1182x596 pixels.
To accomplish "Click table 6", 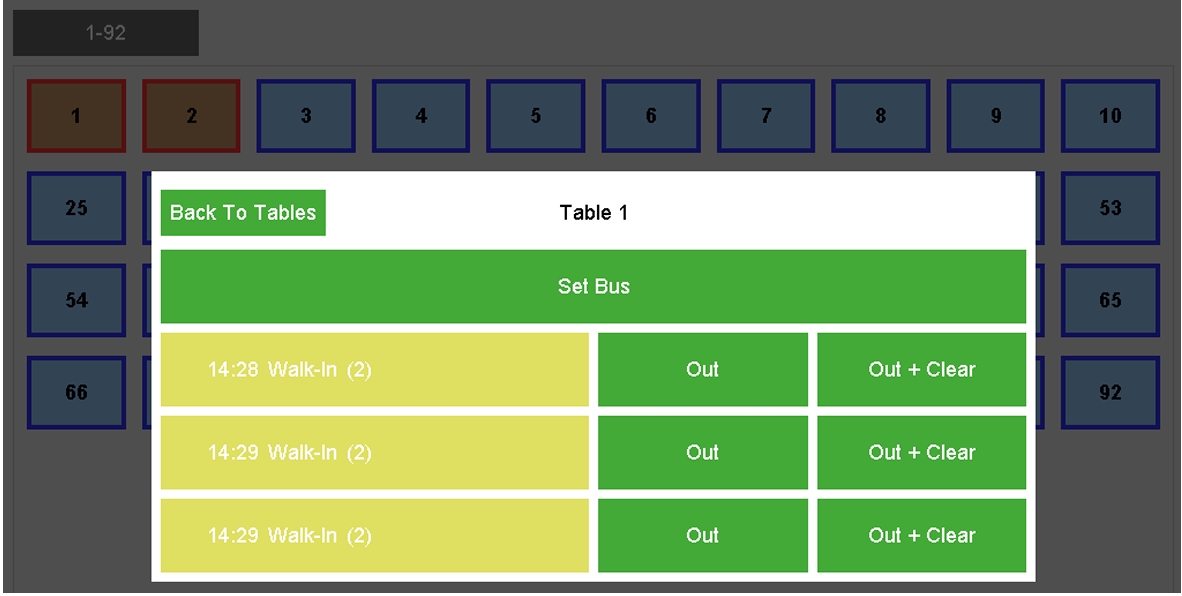I will (x=650, y=115).
